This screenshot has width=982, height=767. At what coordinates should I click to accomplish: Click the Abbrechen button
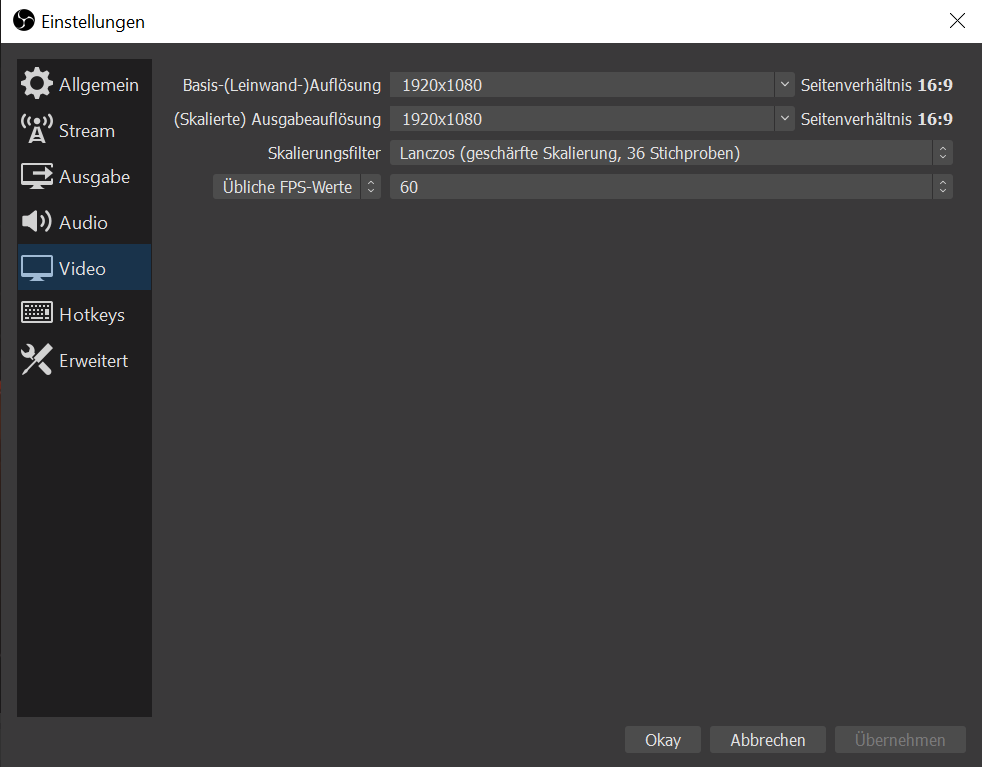pyautogui.click(x=767, y=739)
